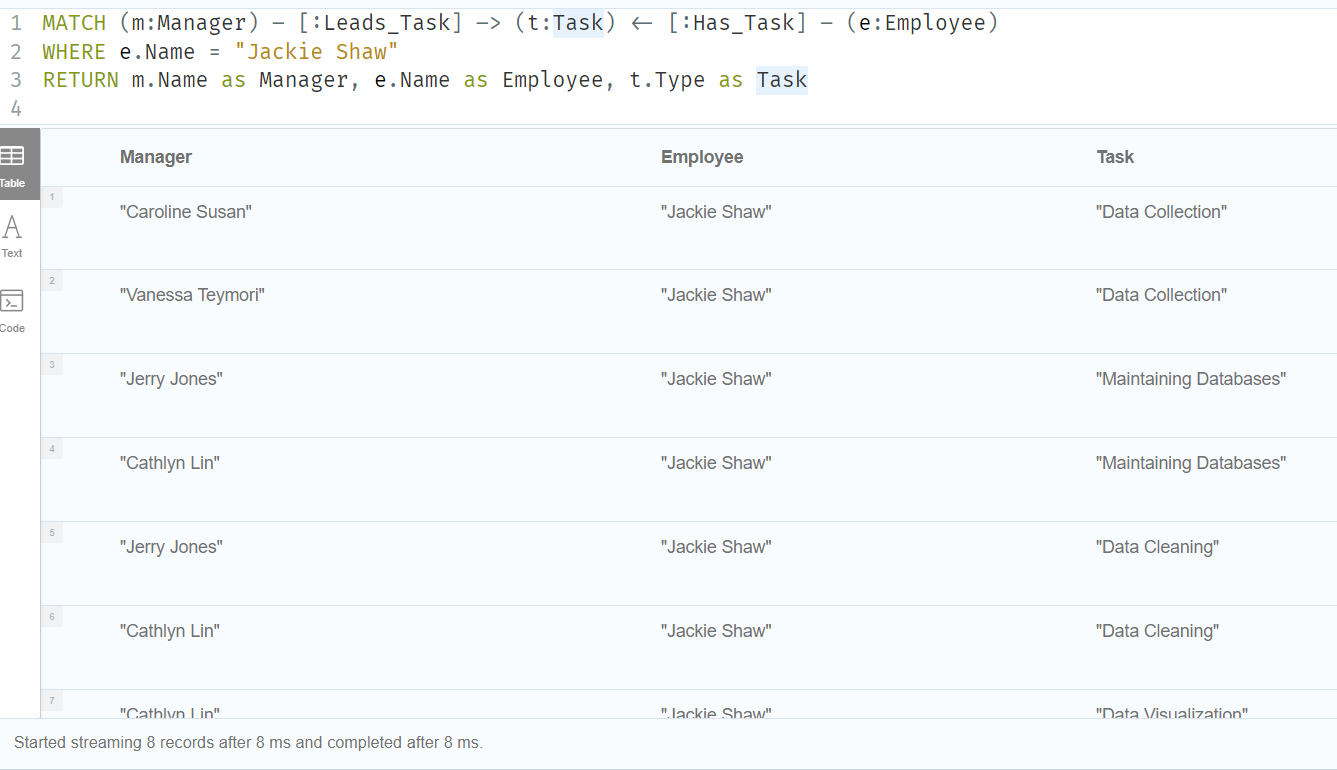Image resolution: width=1337 pixels, height=770 pixels.
Task: Click the "Data Cleaning" cell in row 5
Action: point(1157,546)
